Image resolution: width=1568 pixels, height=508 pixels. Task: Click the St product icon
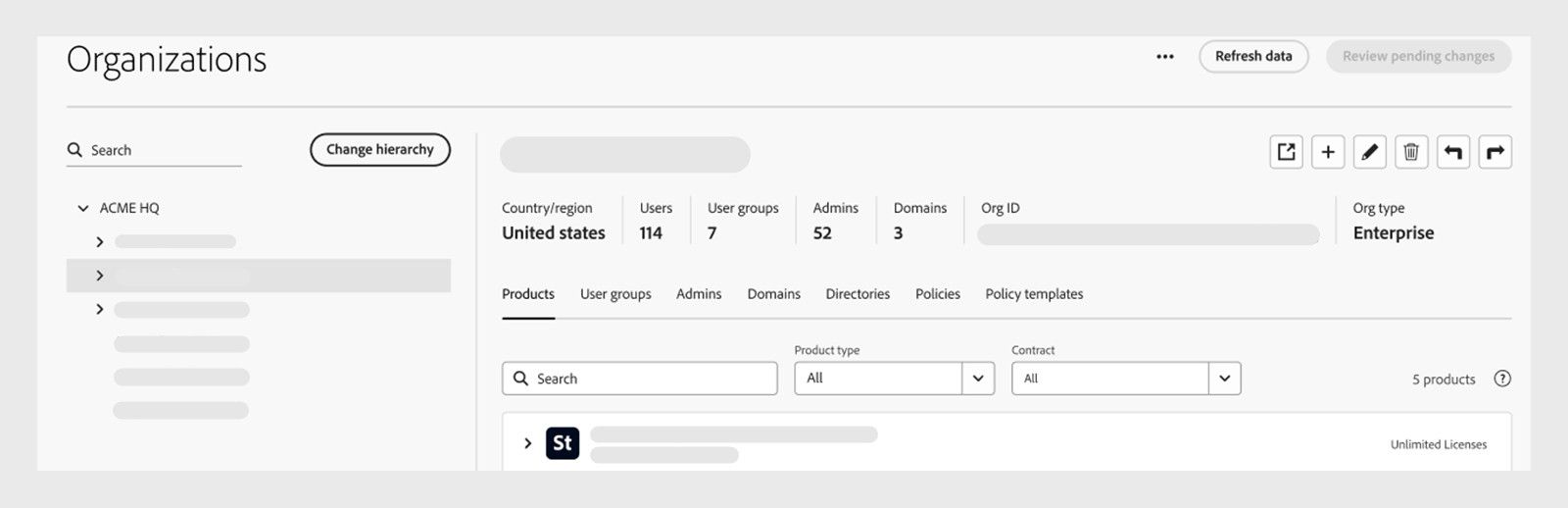[x=563, y=443]
